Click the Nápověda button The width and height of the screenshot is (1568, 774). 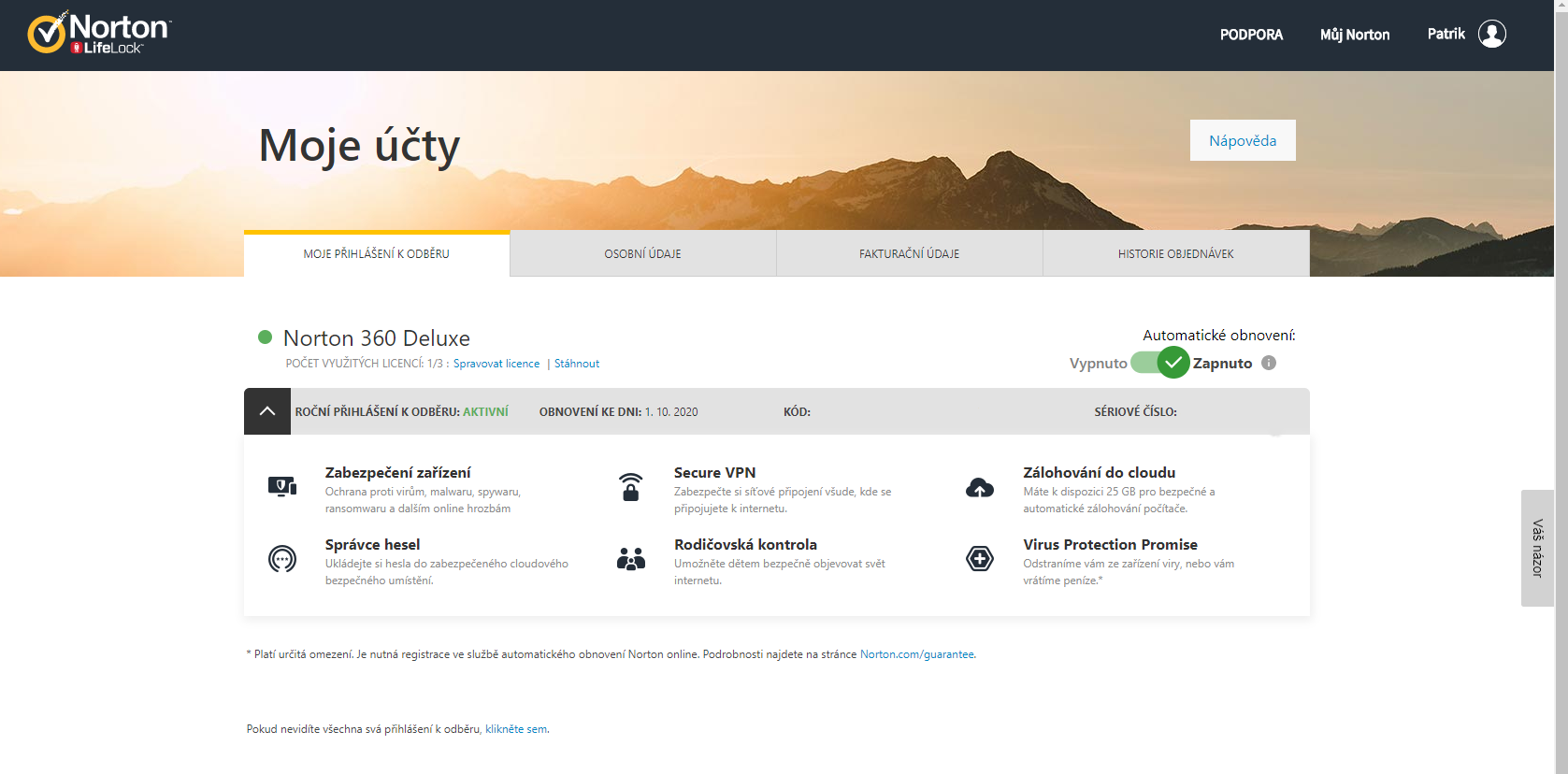click(1242, 140)
